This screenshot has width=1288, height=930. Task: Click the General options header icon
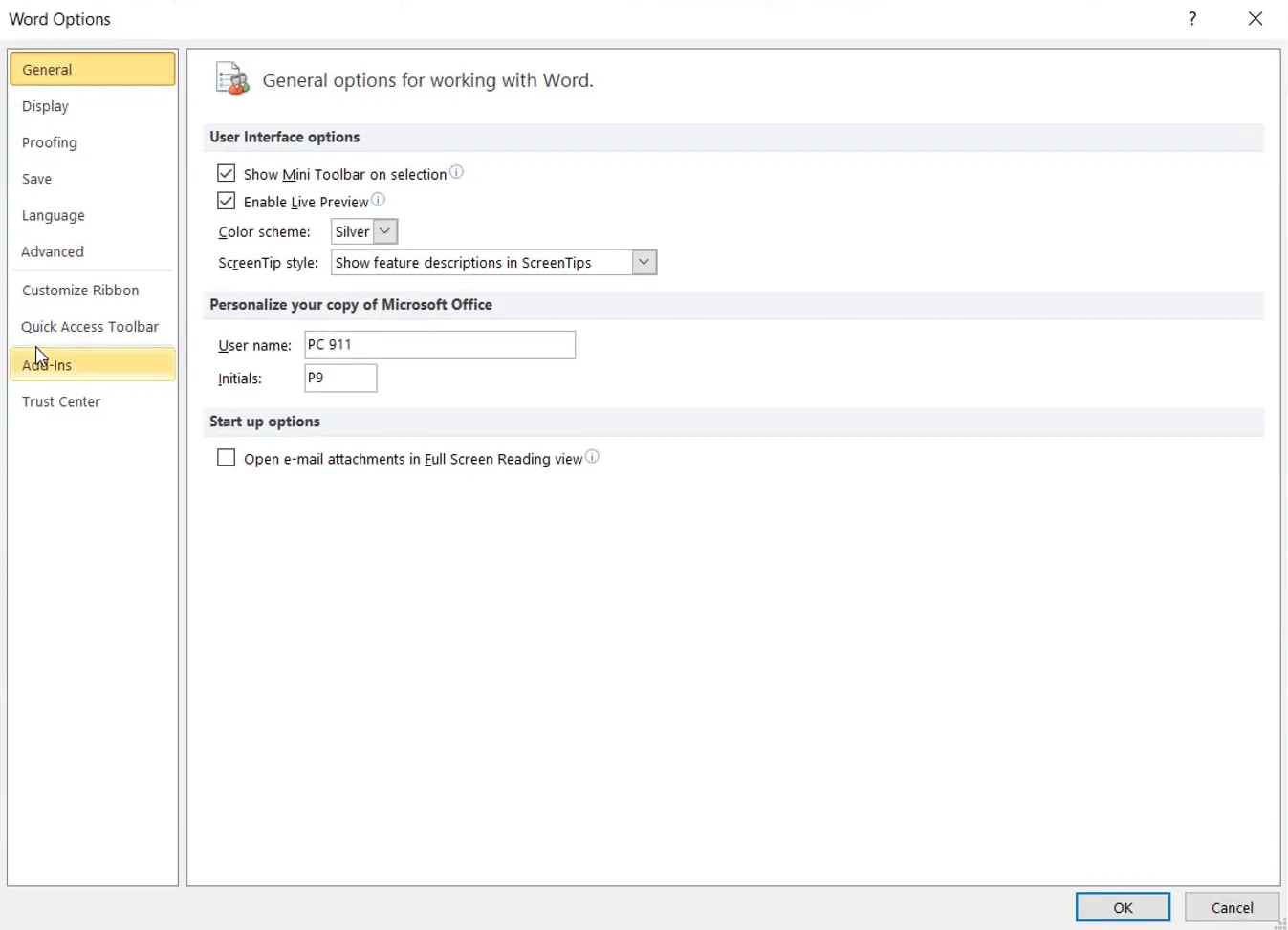(x=232, y=79)
